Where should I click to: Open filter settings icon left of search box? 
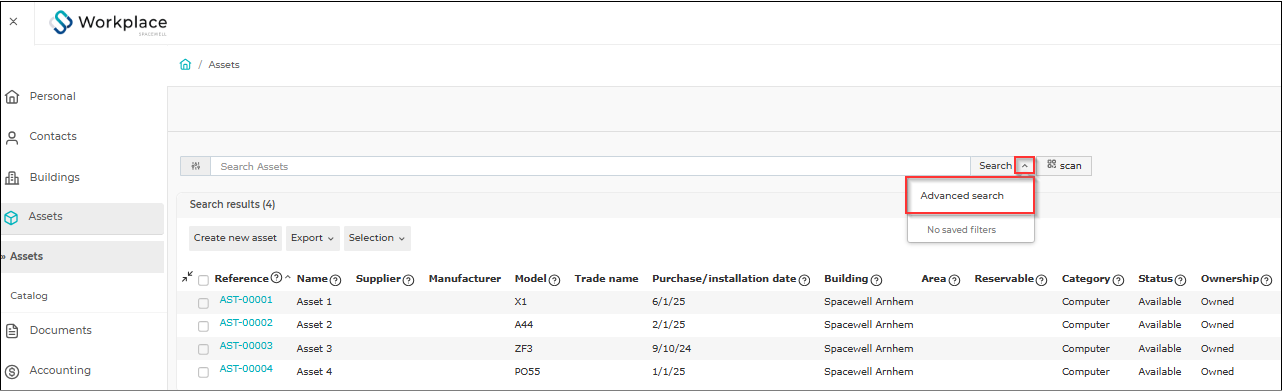pyautogui.click(x=195, y=166)
